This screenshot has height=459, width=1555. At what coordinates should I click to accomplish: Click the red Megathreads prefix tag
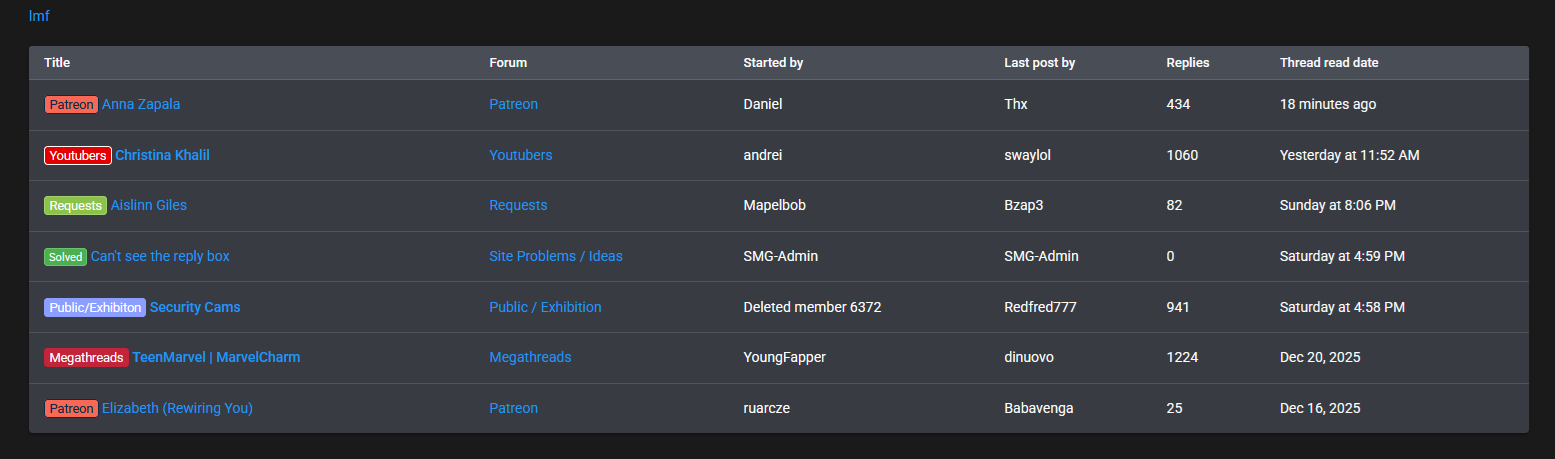(86, 357)
